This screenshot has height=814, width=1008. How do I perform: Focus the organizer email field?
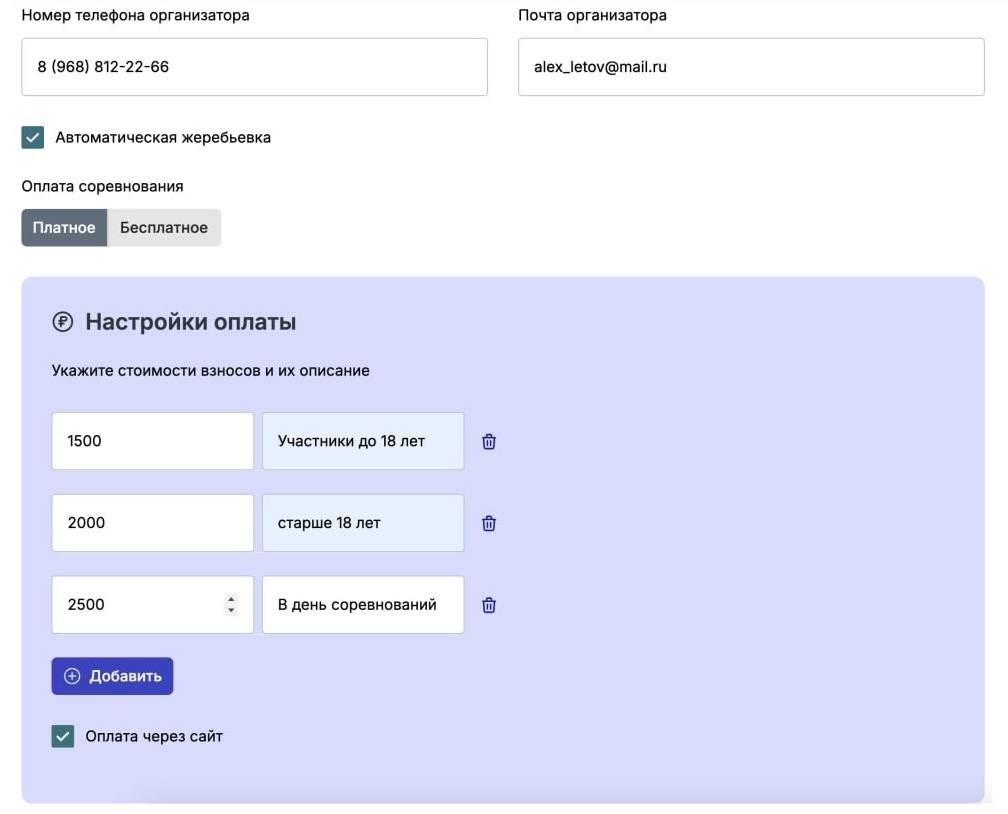pyautogui.click(x=751, y=67)
